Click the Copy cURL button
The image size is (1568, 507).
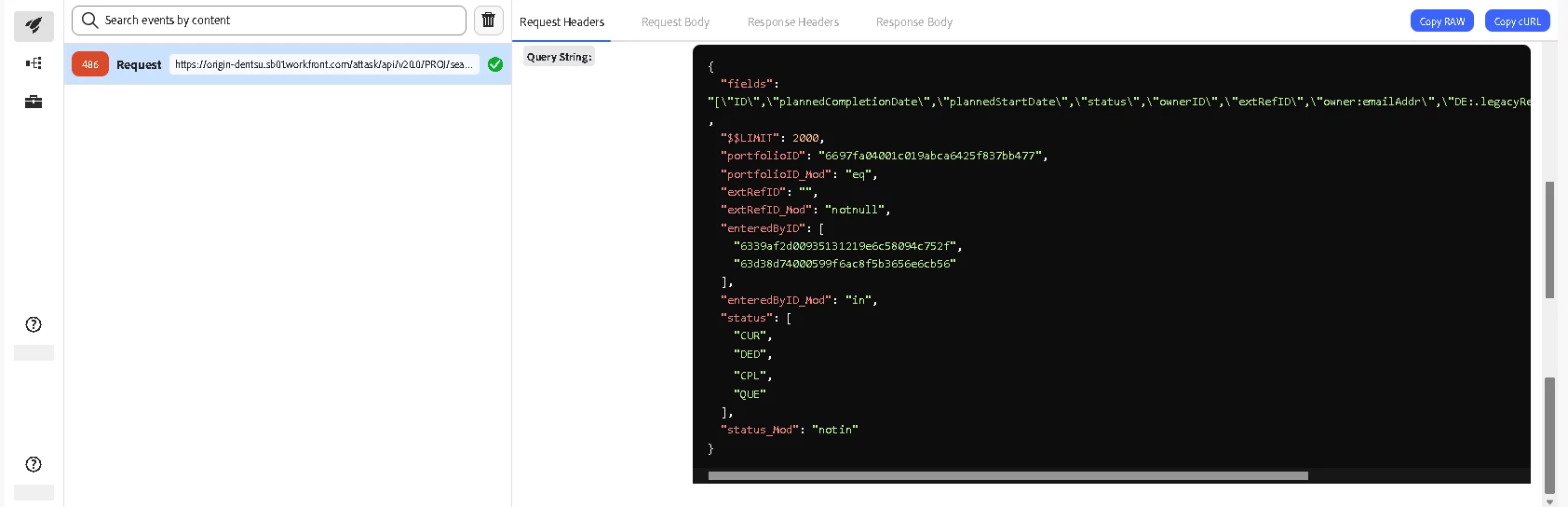[1517, 21]
